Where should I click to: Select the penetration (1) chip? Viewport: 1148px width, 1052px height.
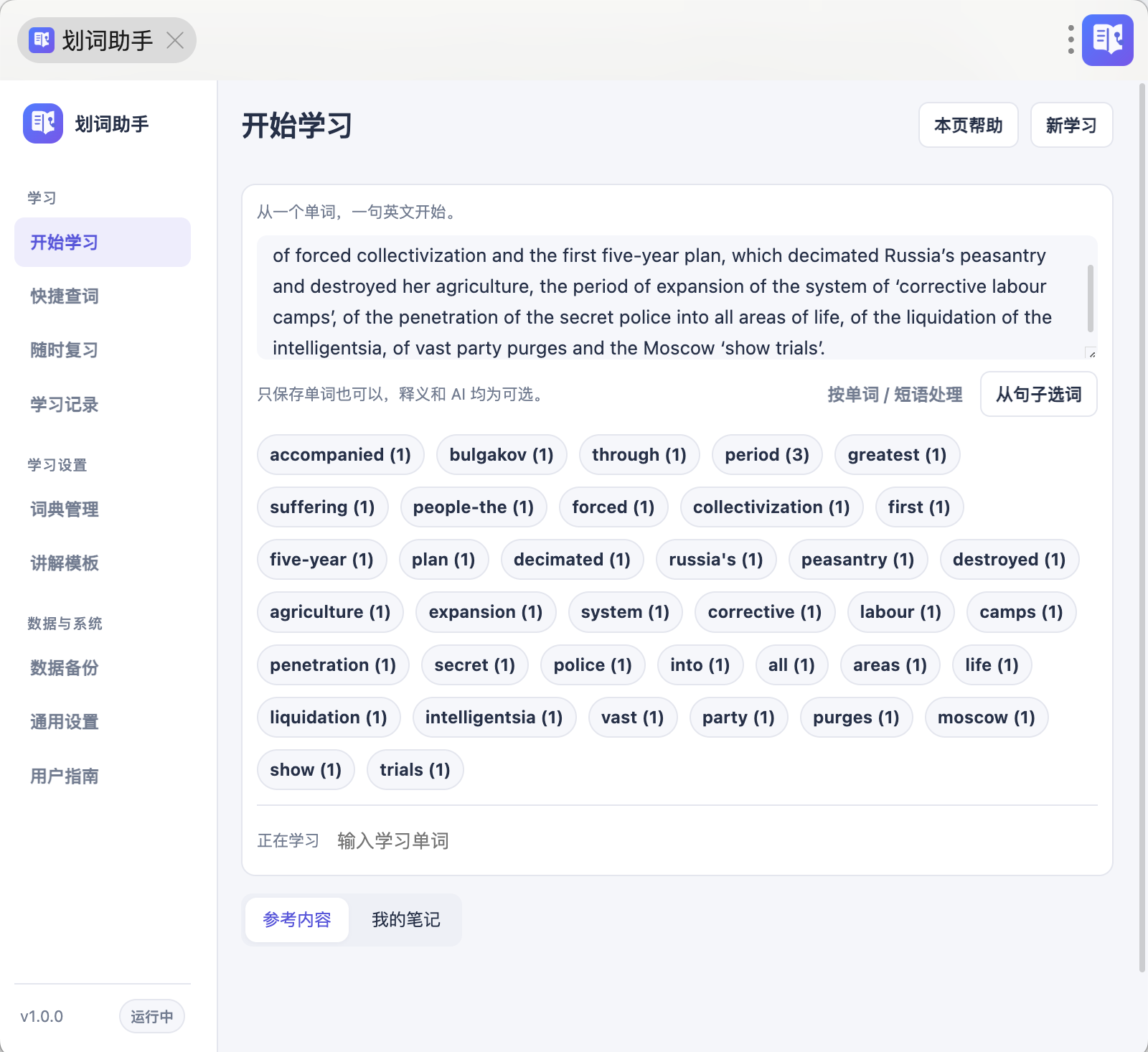(333, 664)
